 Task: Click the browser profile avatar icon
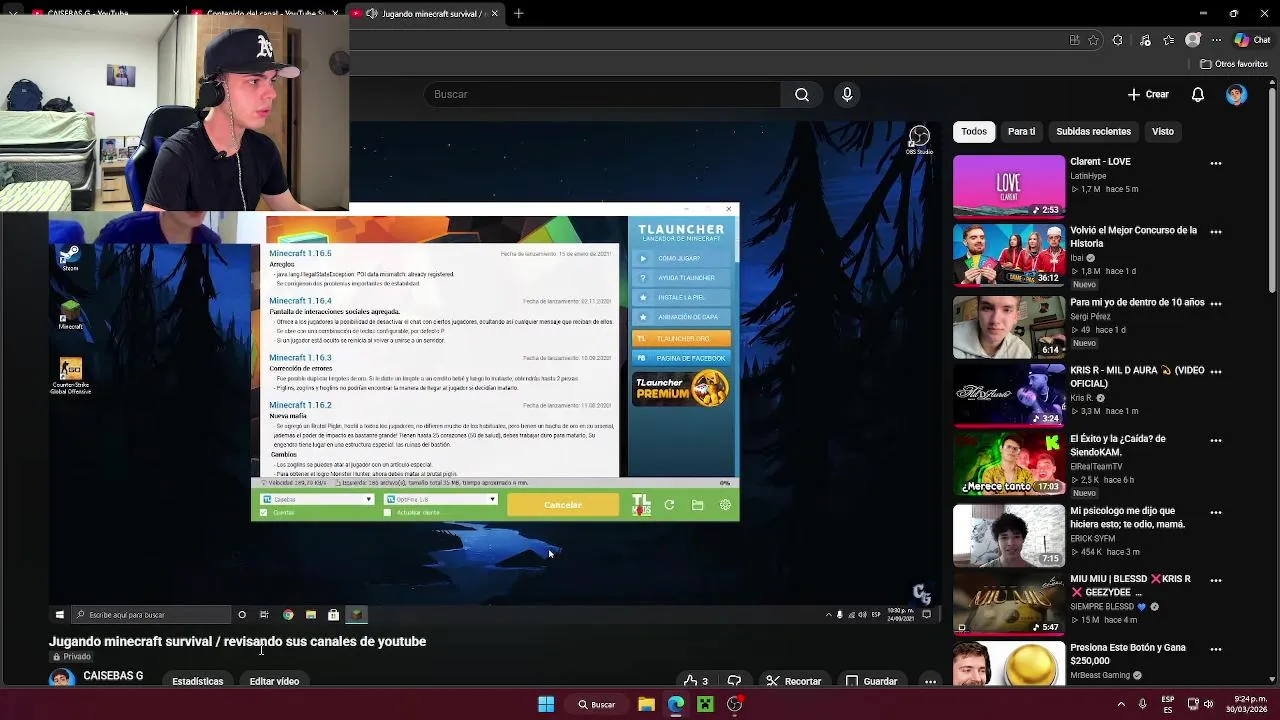pyautogui.click(x=1193, y=40)
